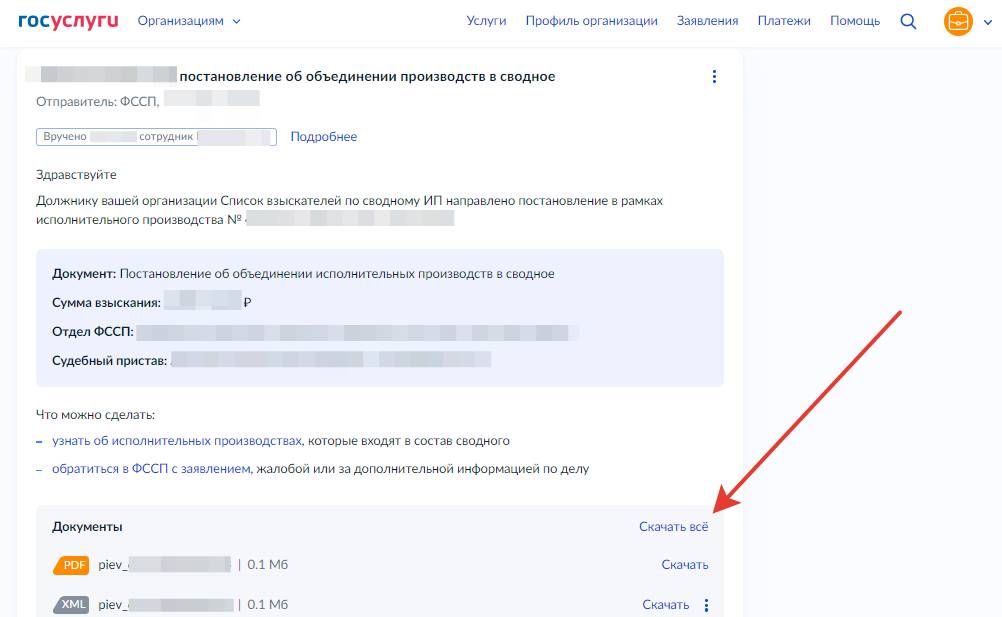Click the search magnifier icon
Screen dimensions: 1002x617
(x=908, y=21)
